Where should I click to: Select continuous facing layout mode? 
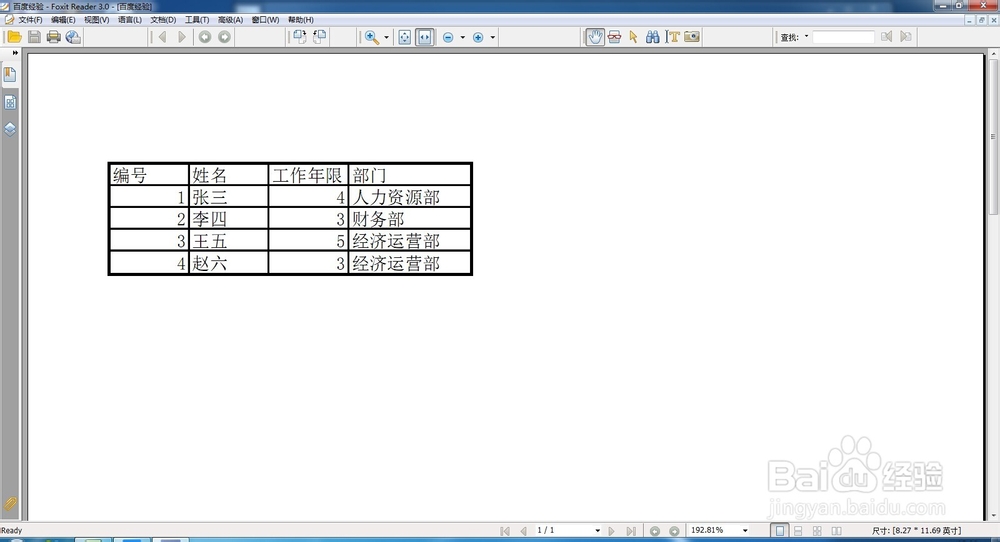[817, 531]
